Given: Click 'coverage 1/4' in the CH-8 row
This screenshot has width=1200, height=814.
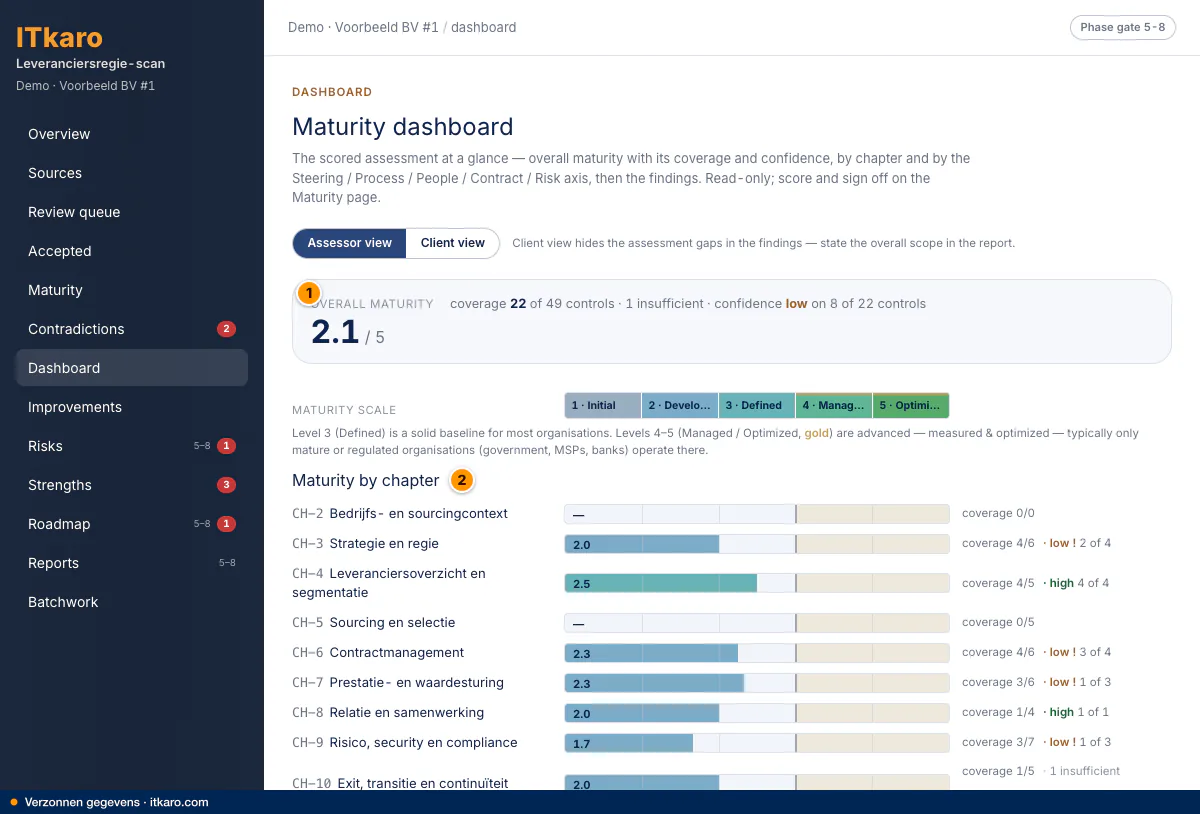Looking at the screenshot, I should (x=998, y=712).
